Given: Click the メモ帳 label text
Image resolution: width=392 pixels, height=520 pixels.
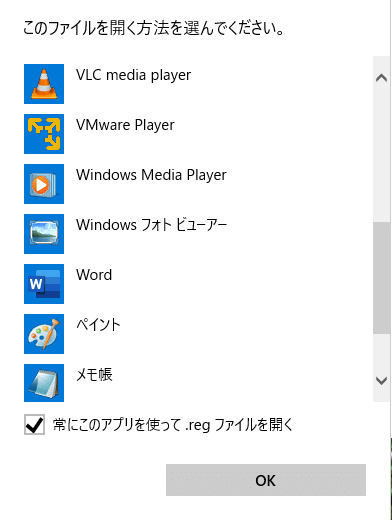Looking at the screenshot, I should point(94,375).
